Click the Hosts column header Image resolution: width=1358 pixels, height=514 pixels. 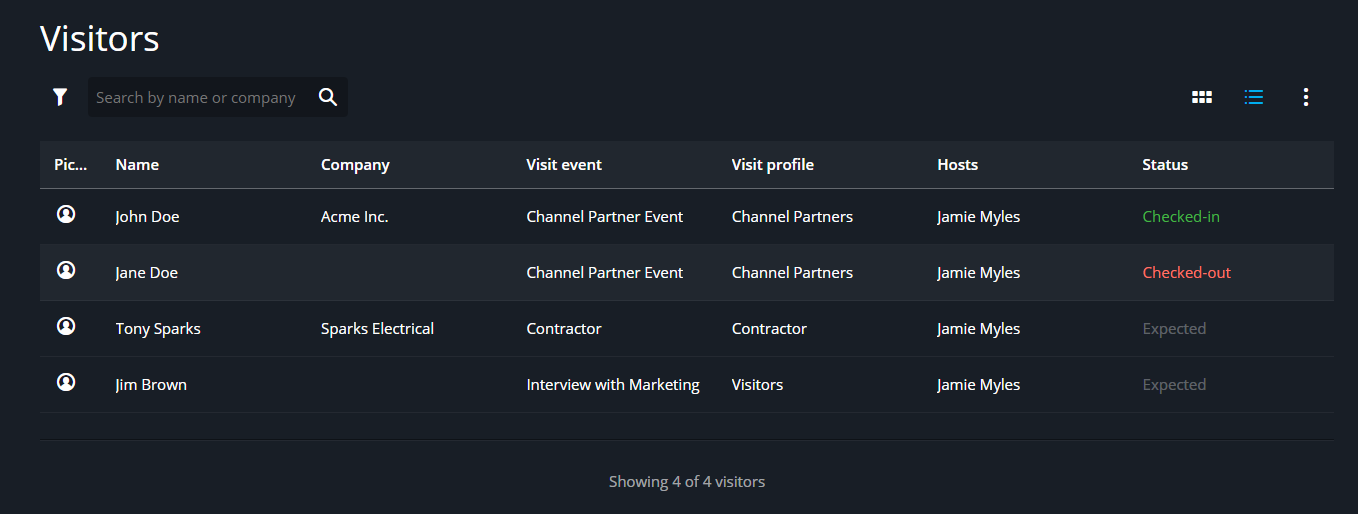[957, 165]
